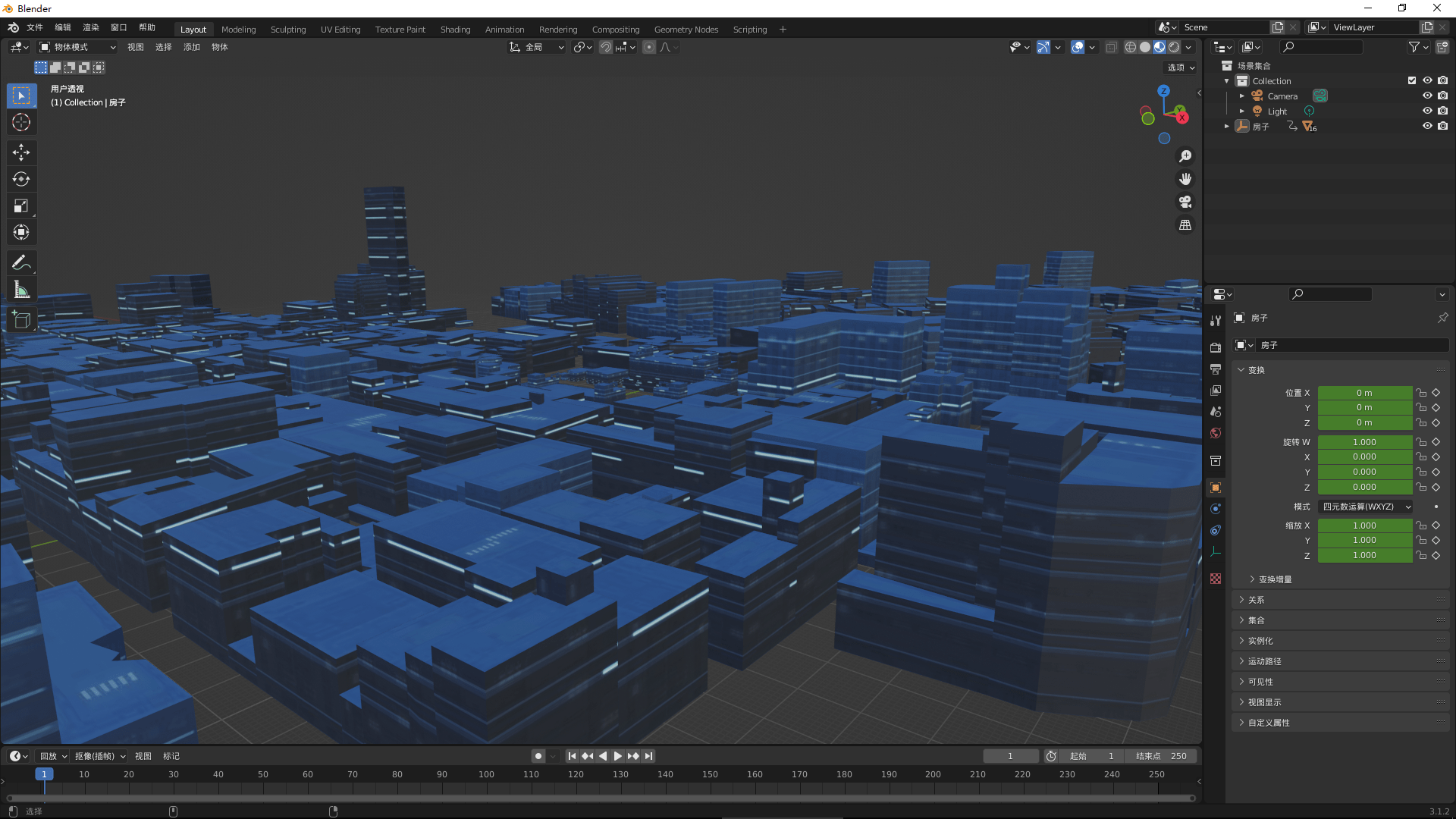The height and width of the screenshot is (819, 1456).
Task: Toggle auto keying record button
Action: (538, 756)
